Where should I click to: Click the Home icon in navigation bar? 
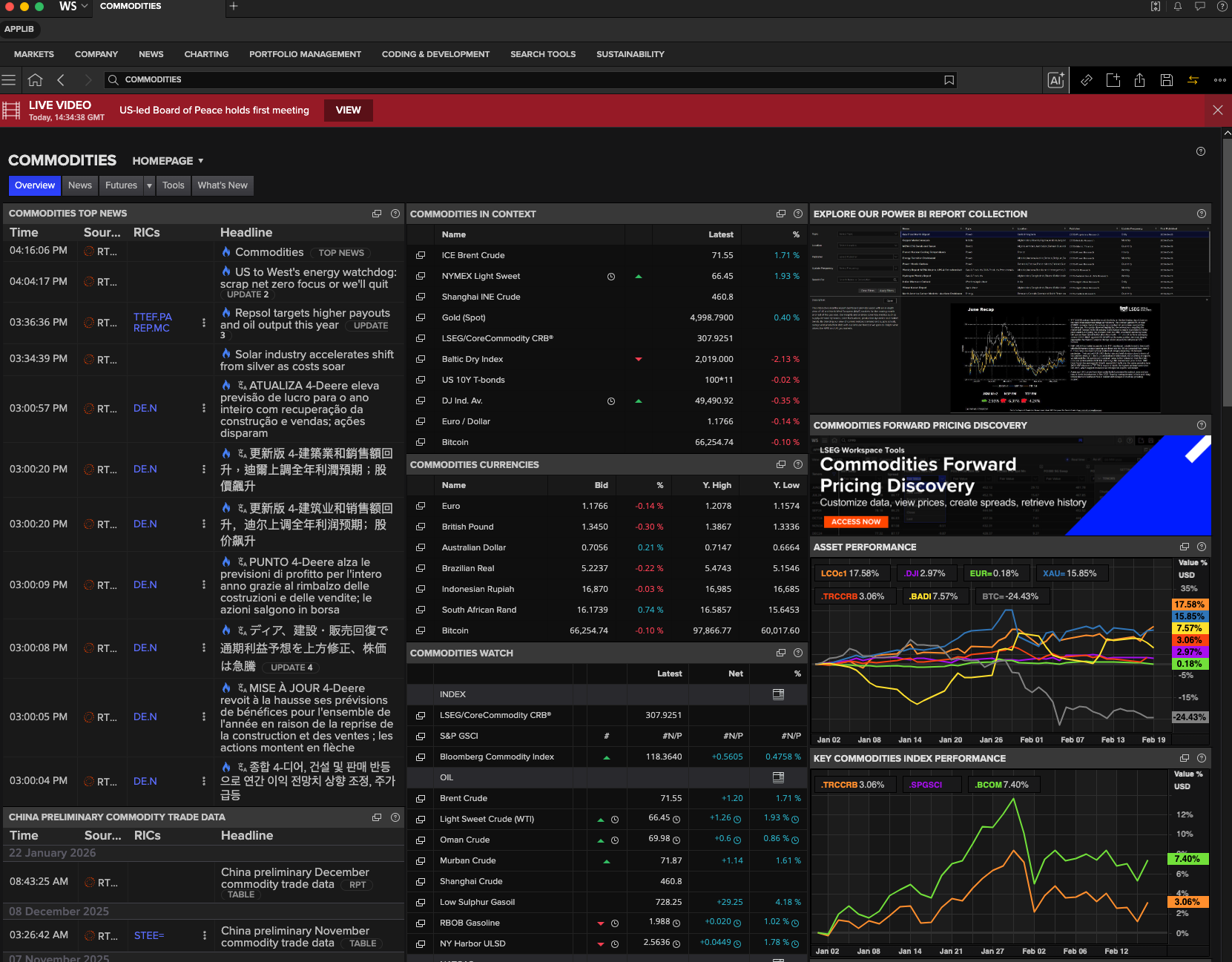35,80
